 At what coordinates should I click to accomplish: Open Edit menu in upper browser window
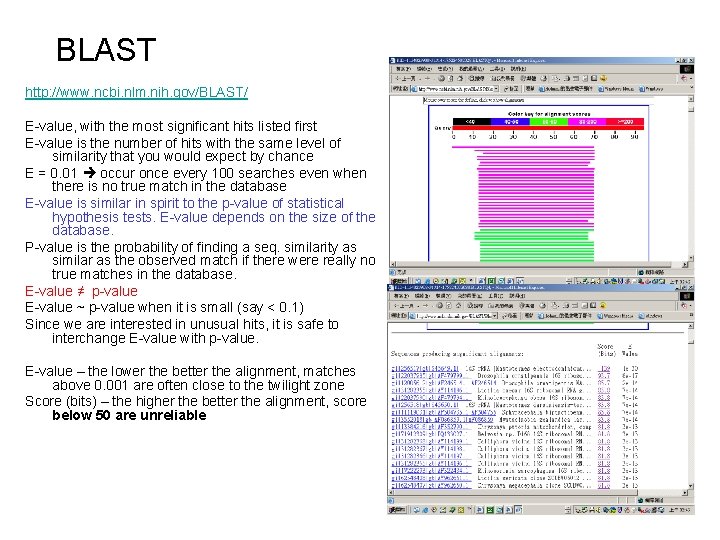coord(424,69)
